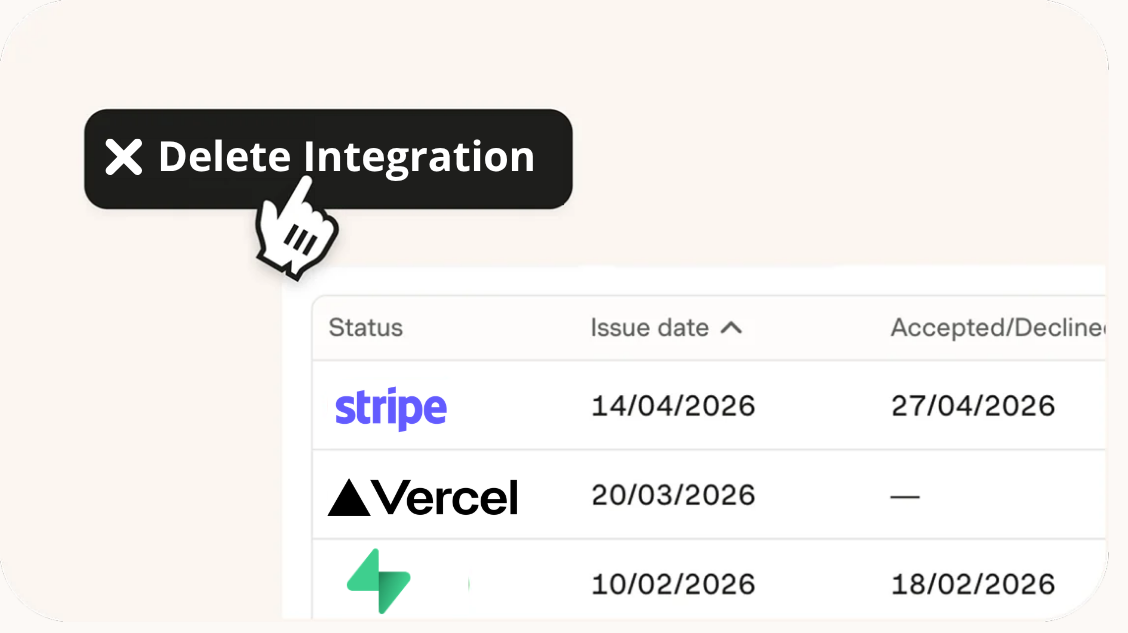Click the Vercel wordmark text
This screenshot has height=633, width=1128.
point(446,497)
